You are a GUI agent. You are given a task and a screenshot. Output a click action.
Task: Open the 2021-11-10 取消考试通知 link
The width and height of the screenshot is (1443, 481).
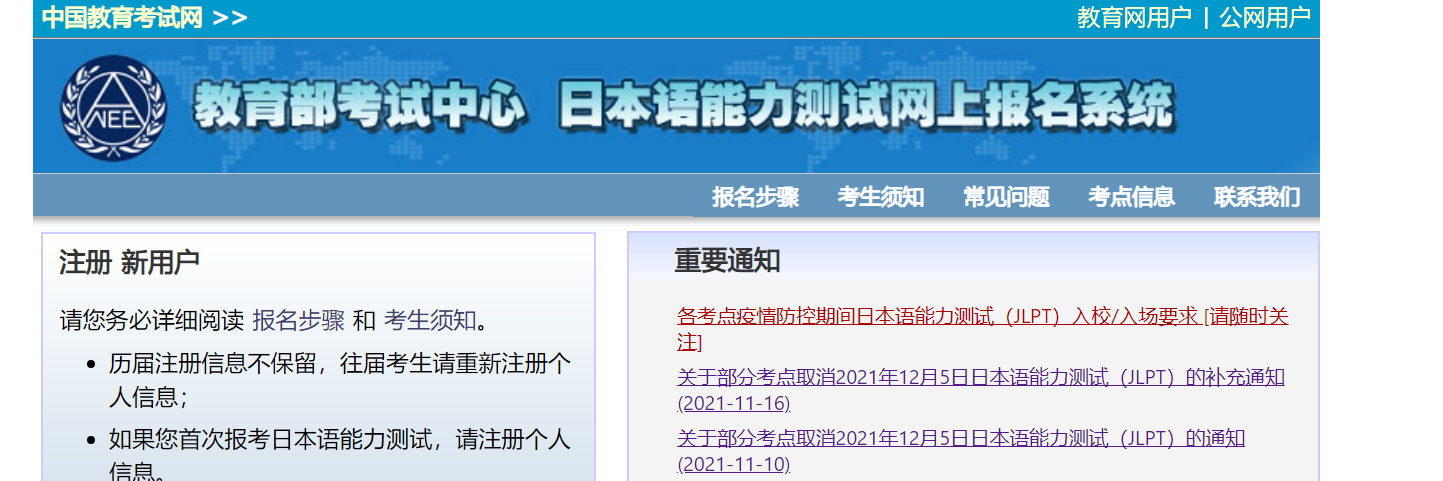pyautogui.click(x=961, y=451)
